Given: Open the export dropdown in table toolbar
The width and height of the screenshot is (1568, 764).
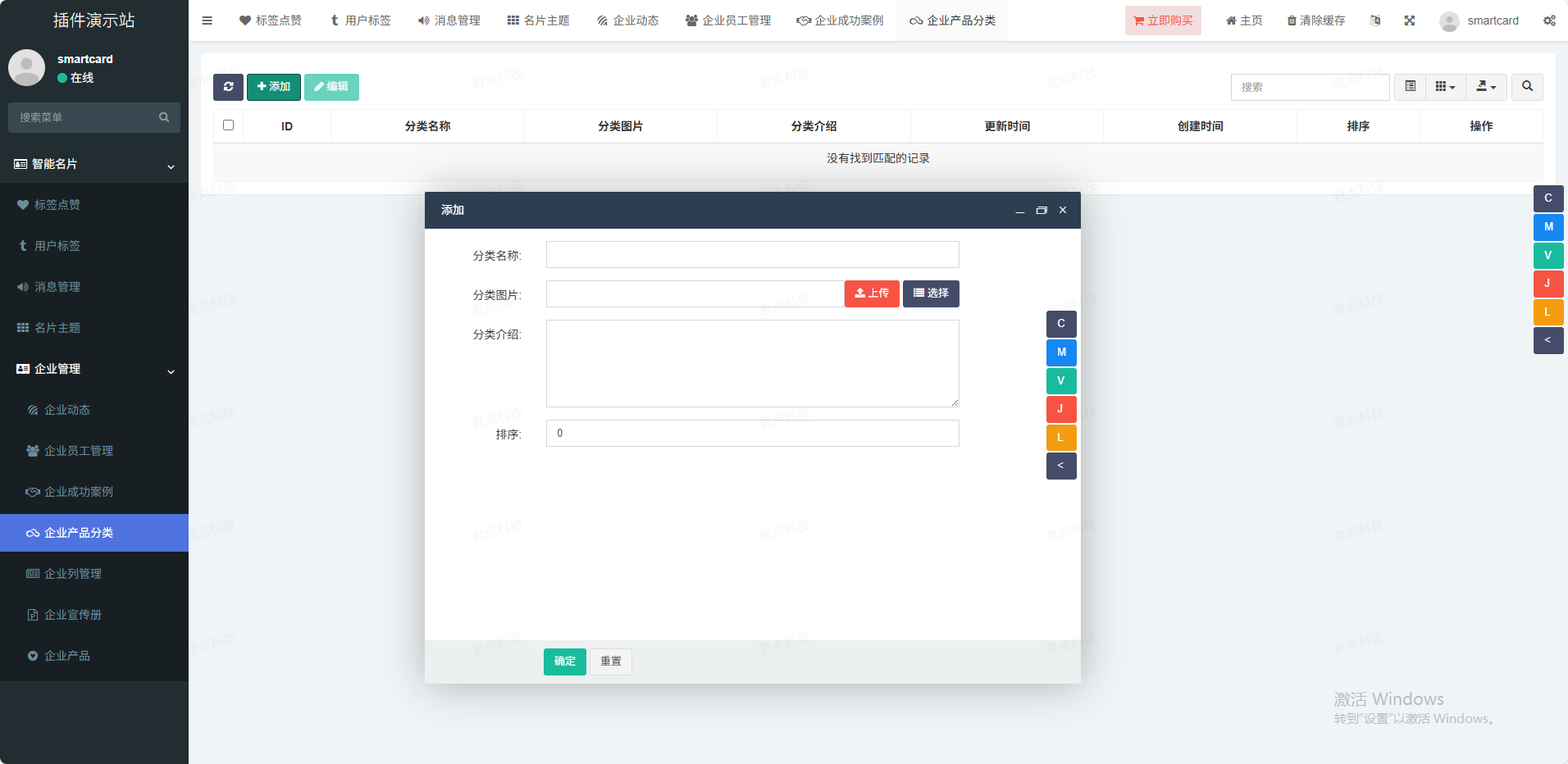Looking at the screenshot, I should [1486, 87].
